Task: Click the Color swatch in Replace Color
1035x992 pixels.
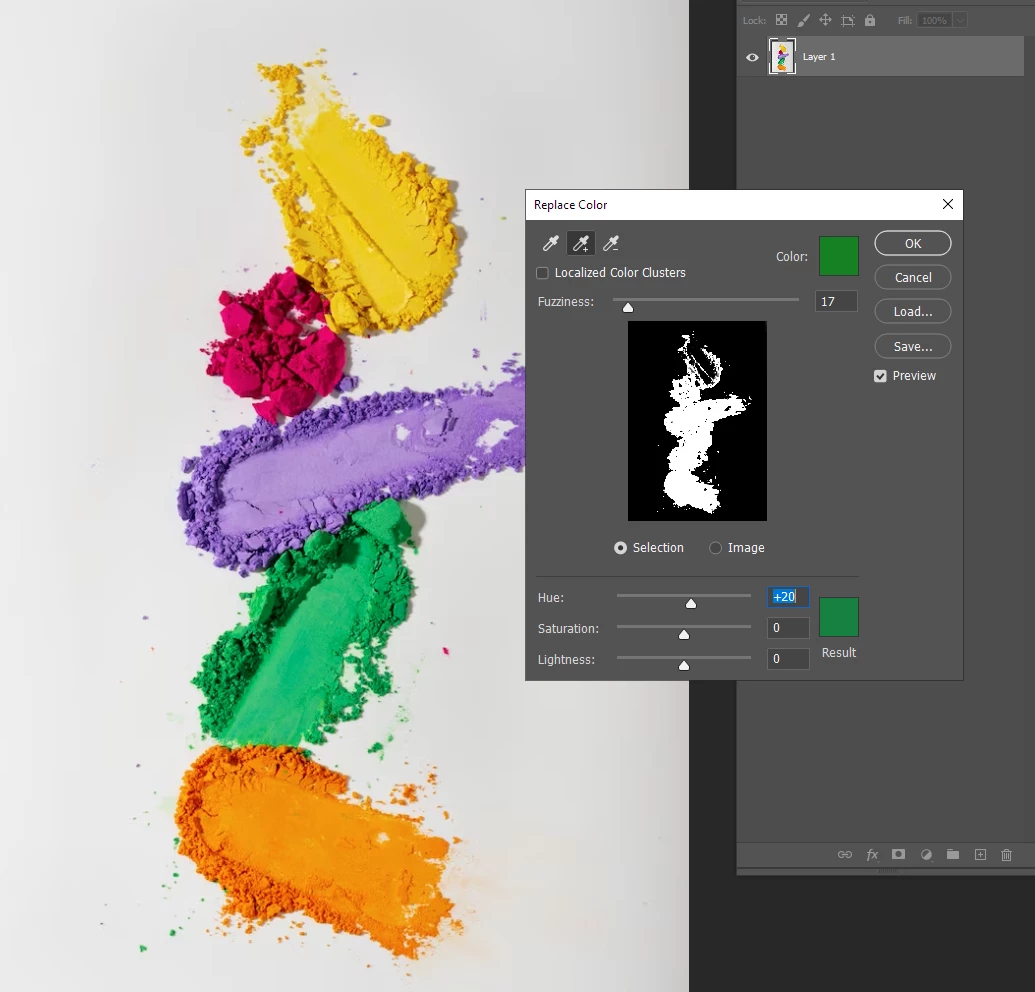Action: pyautogui.click(x=838, y=256)
